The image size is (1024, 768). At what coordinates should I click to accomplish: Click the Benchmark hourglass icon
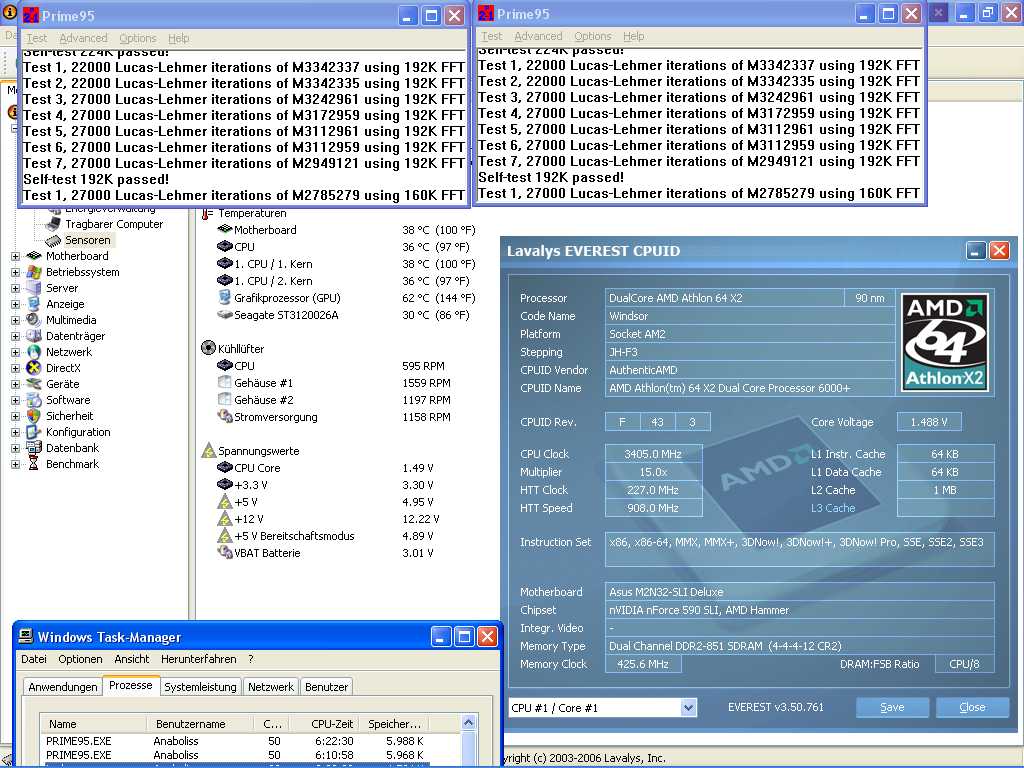[33, 464]
